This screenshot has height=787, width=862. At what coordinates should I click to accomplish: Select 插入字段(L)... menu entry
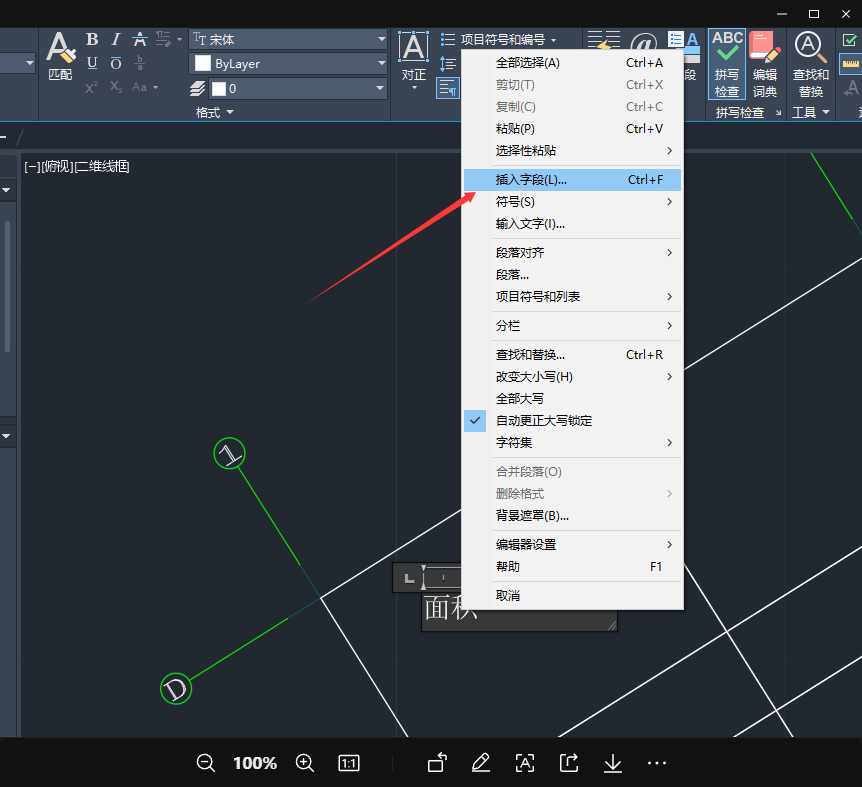coord(572,180)
